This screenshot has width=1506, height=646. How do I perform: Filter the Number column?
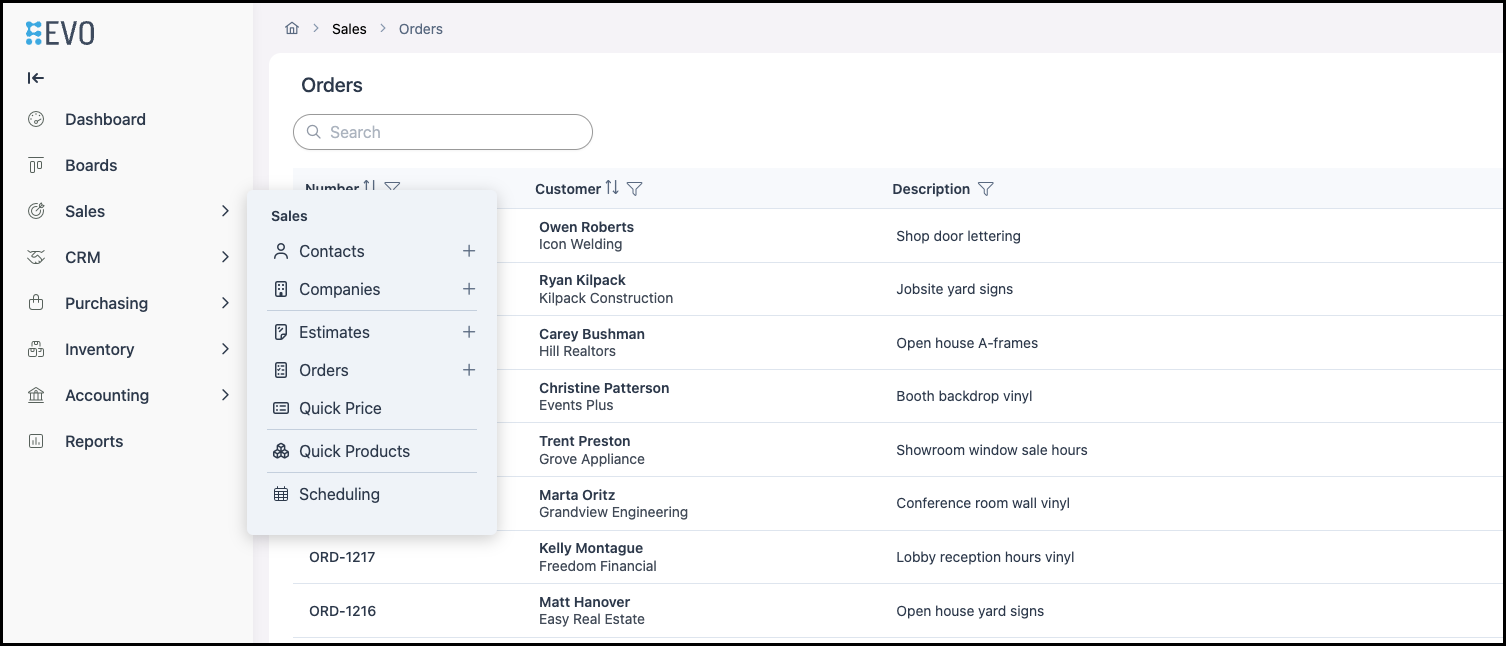(x=392, y=186)
